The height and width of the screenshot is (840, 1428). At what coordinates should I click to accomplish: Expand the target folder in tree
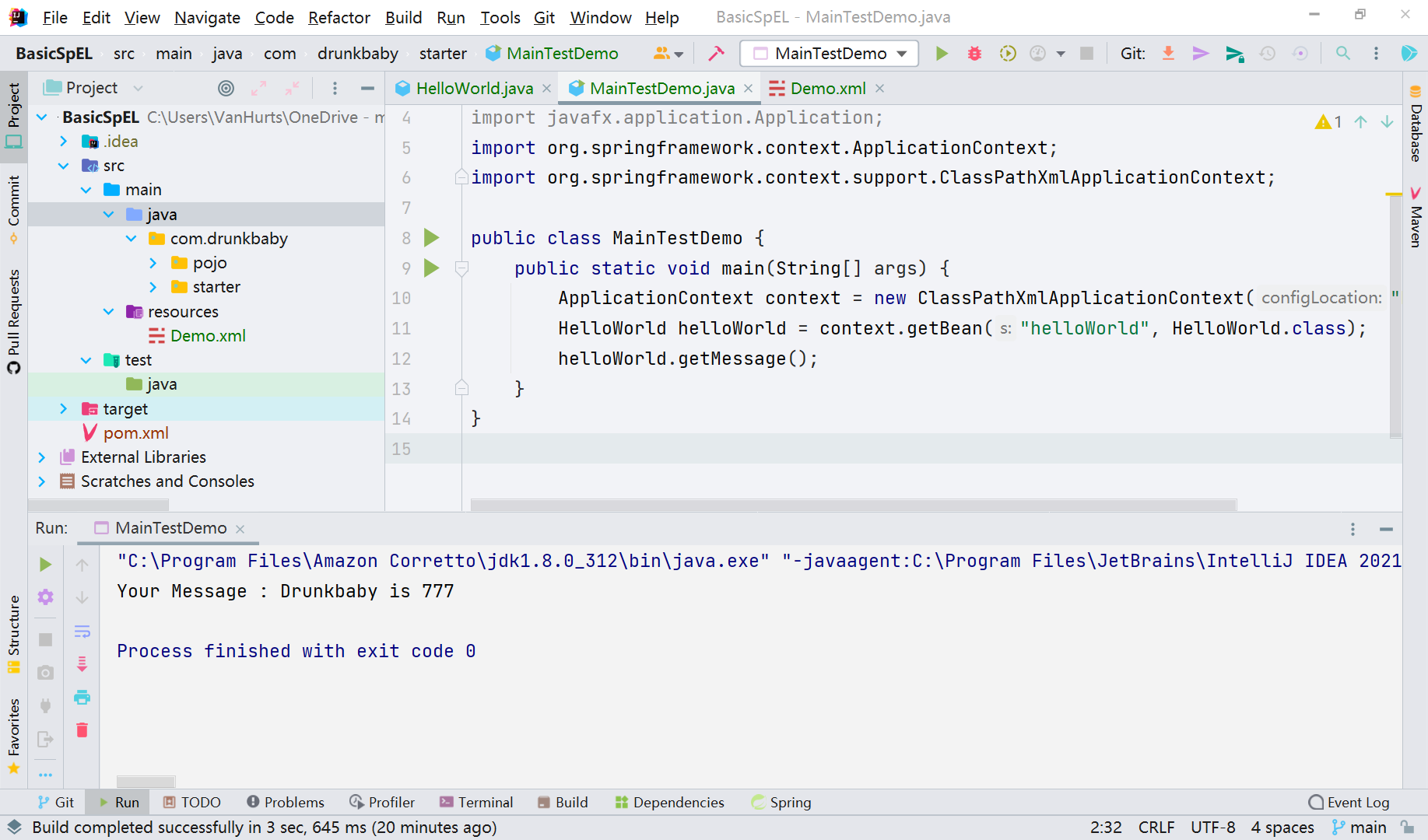click(x=64, y=409)
